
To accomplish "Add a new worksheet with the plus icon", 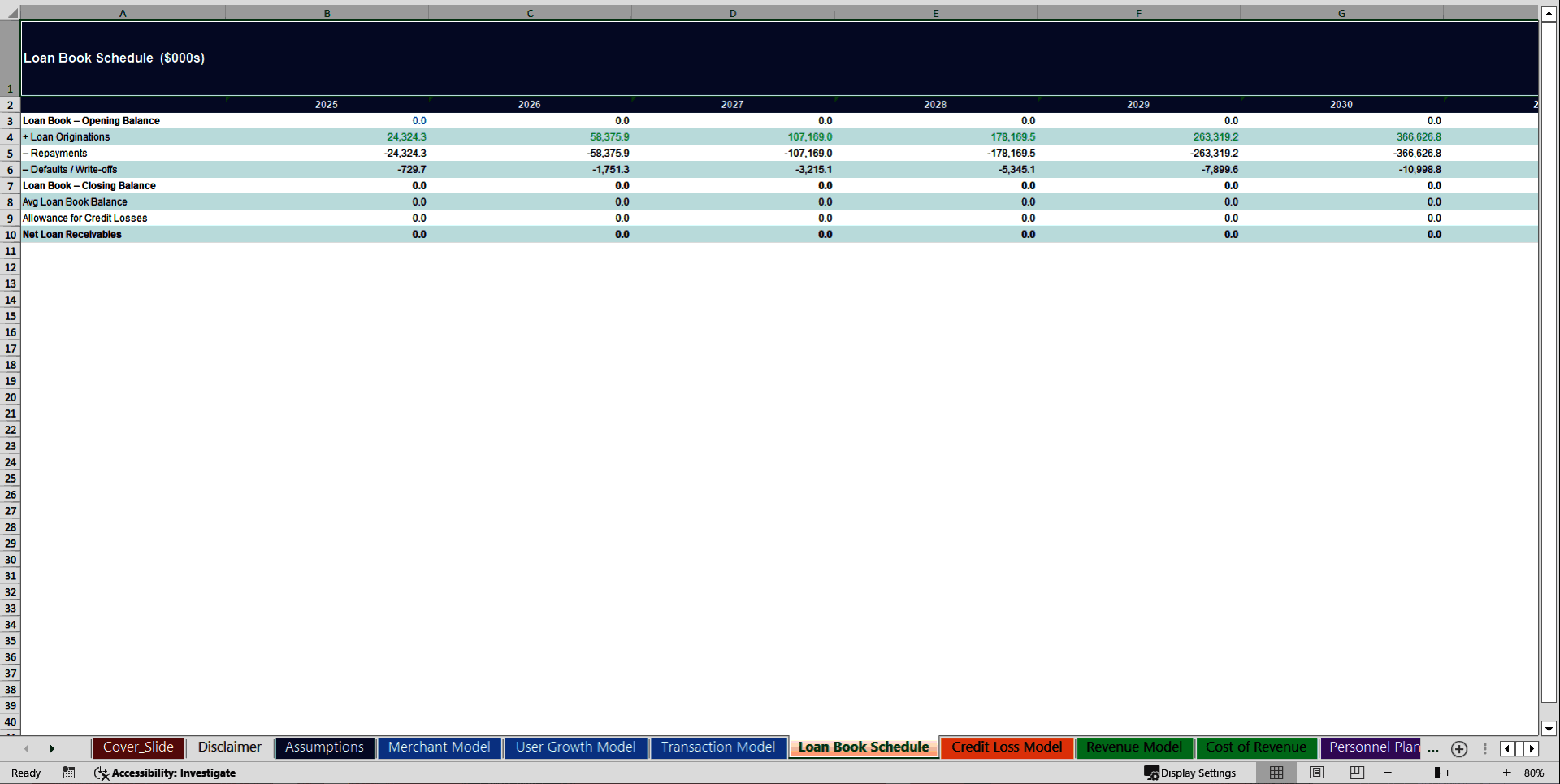I will pyautogui.click(x=1458, y=749).
